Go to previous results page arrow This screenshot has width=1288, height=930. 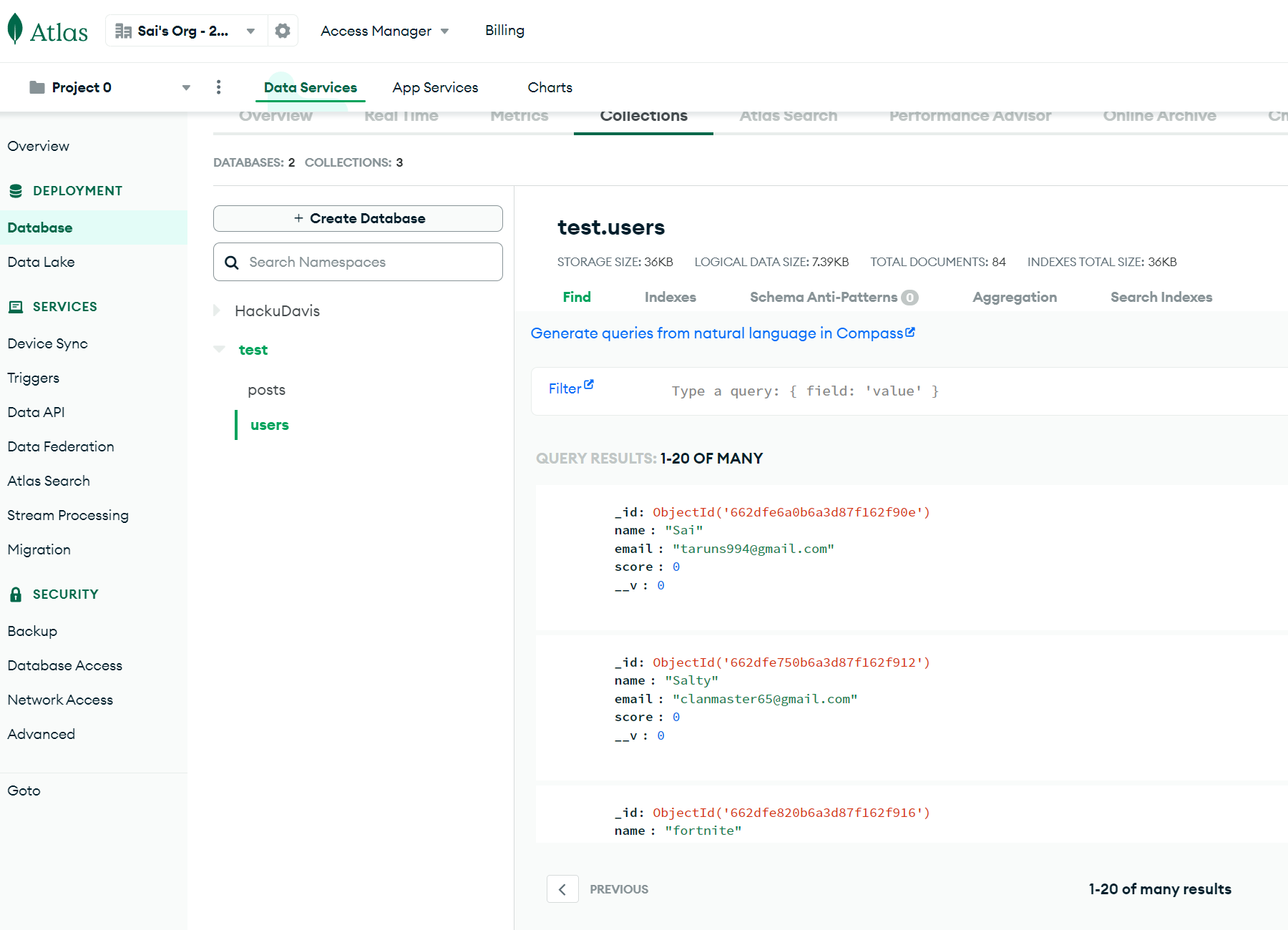pos(562,889)
